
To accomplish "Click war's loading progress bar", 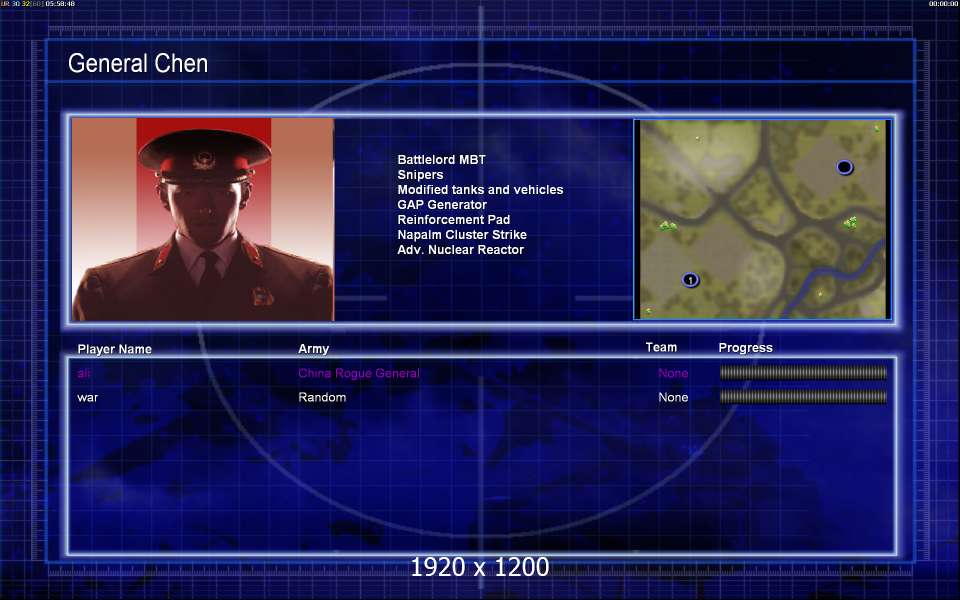I will (803, 397).
